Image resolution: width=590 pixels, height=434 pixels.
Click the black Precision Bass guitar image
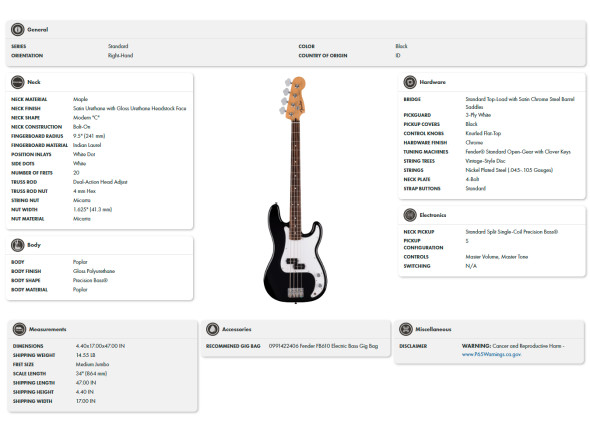click(295, 190)
